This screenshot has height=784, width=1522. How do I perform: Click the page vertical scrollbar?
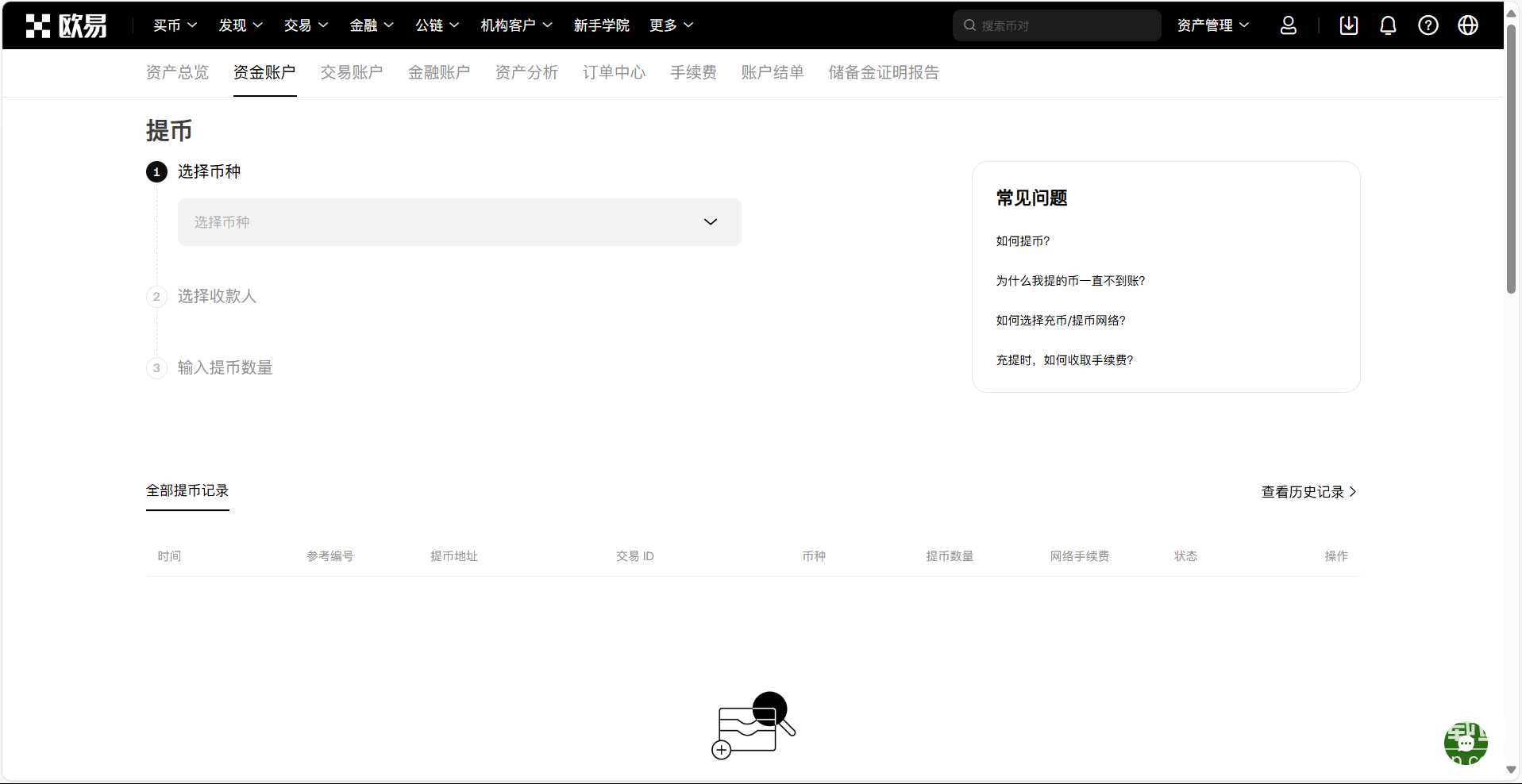(1511, 159)
